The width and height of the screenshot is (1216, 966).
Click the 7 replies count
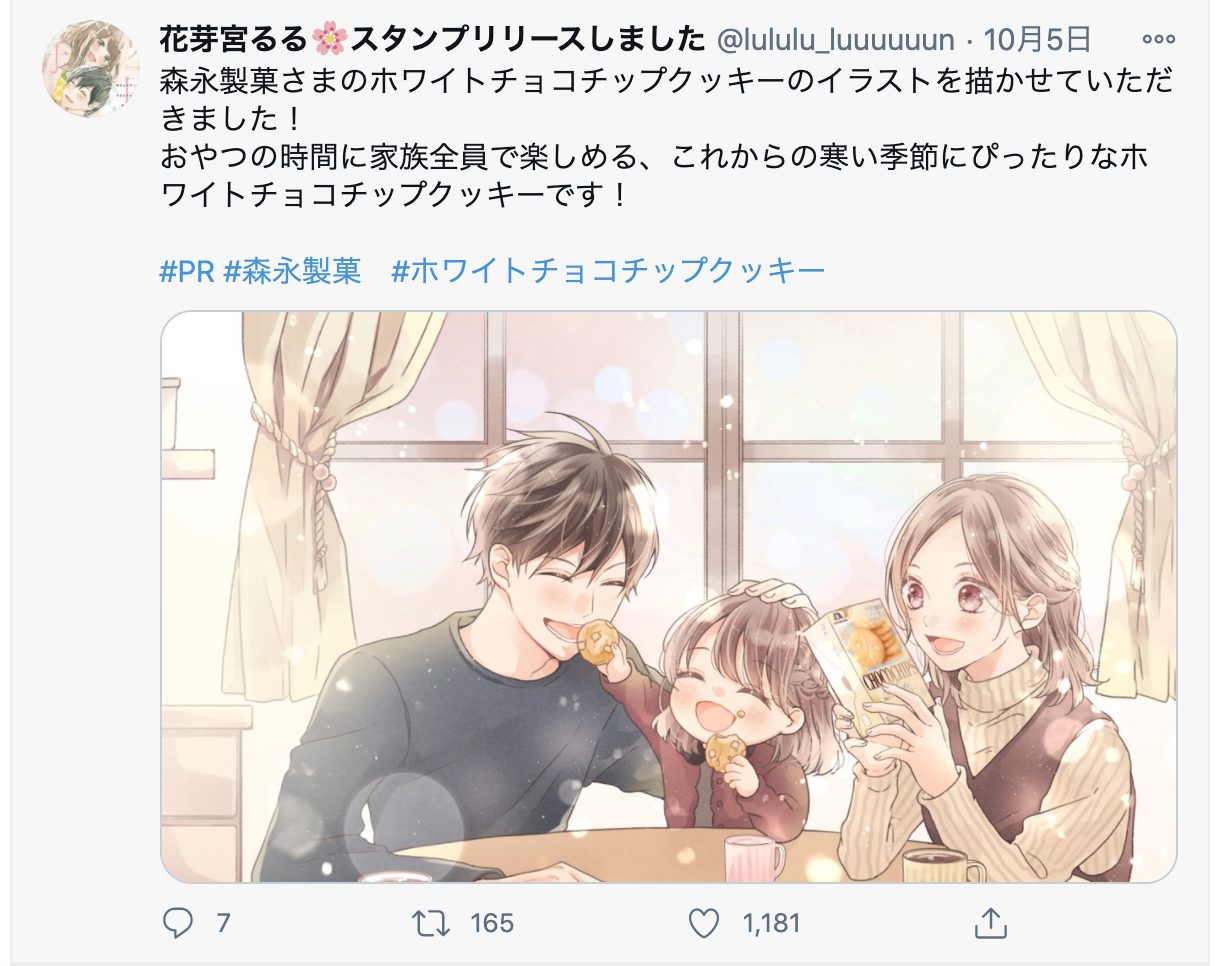coord(223,922)
